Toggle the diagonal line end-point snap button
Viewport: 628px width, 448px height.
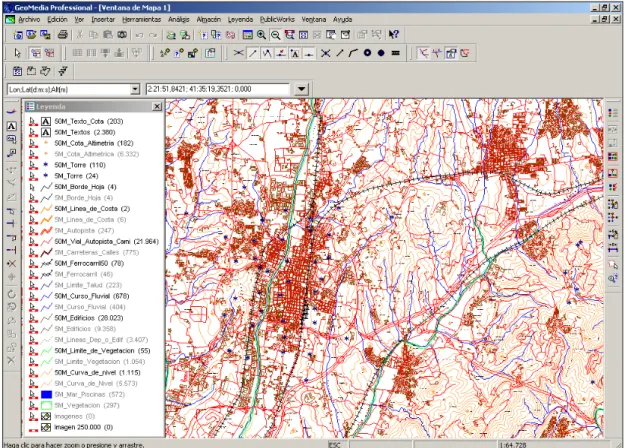(x=253, y=53)
